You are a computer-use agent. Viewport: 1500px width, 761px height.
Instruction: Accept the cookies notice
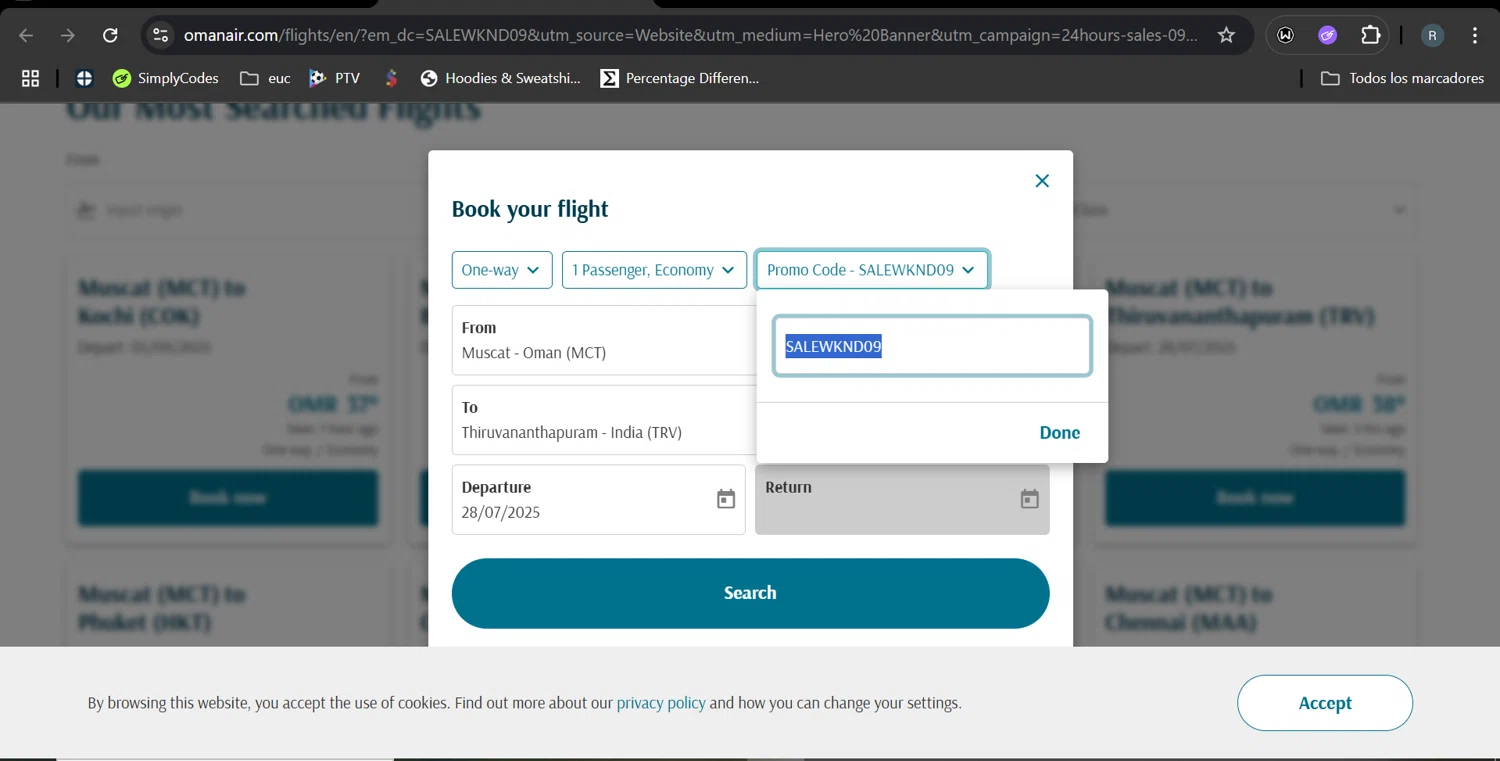click(1325, 703)
